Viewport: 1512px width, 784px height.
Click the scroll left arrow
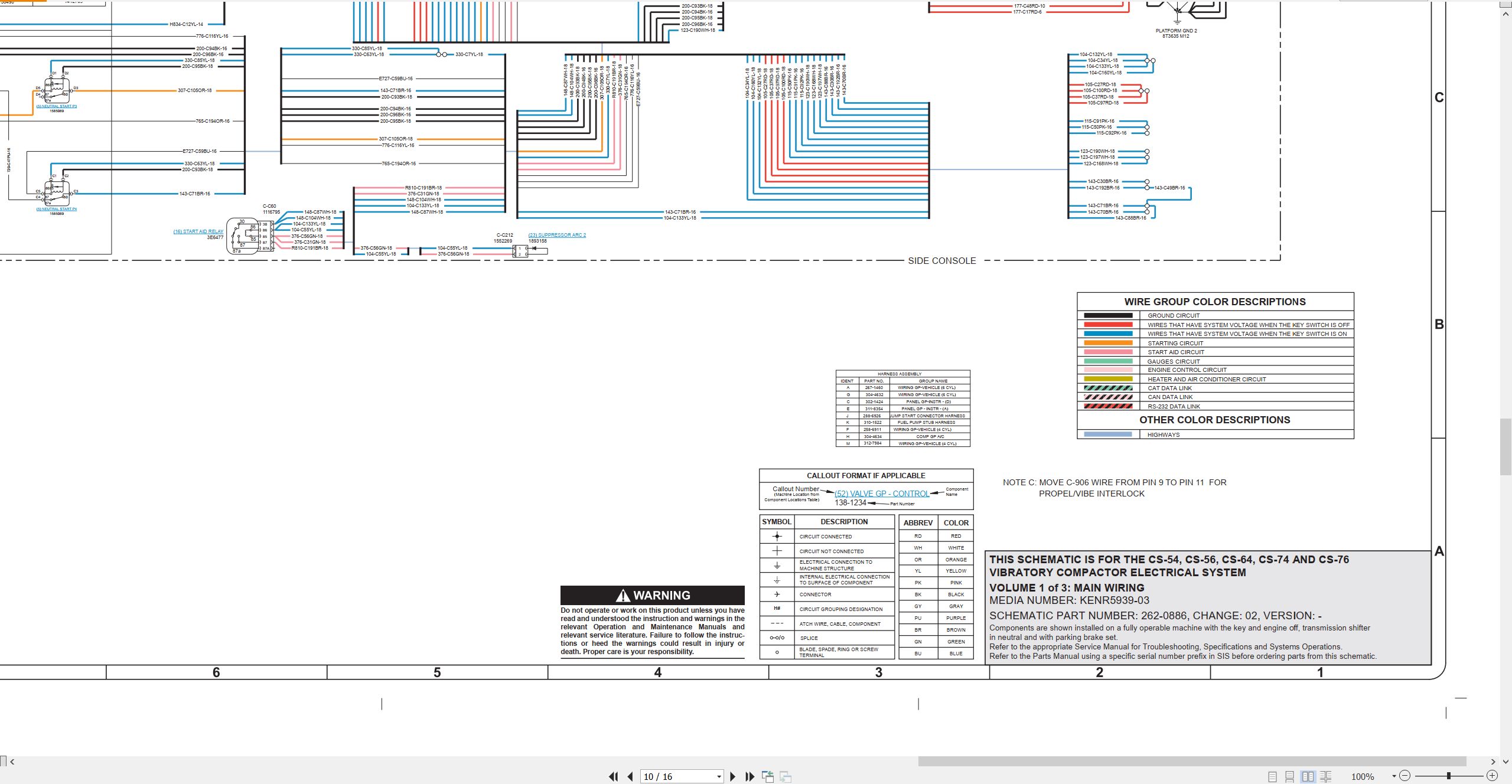12,762
